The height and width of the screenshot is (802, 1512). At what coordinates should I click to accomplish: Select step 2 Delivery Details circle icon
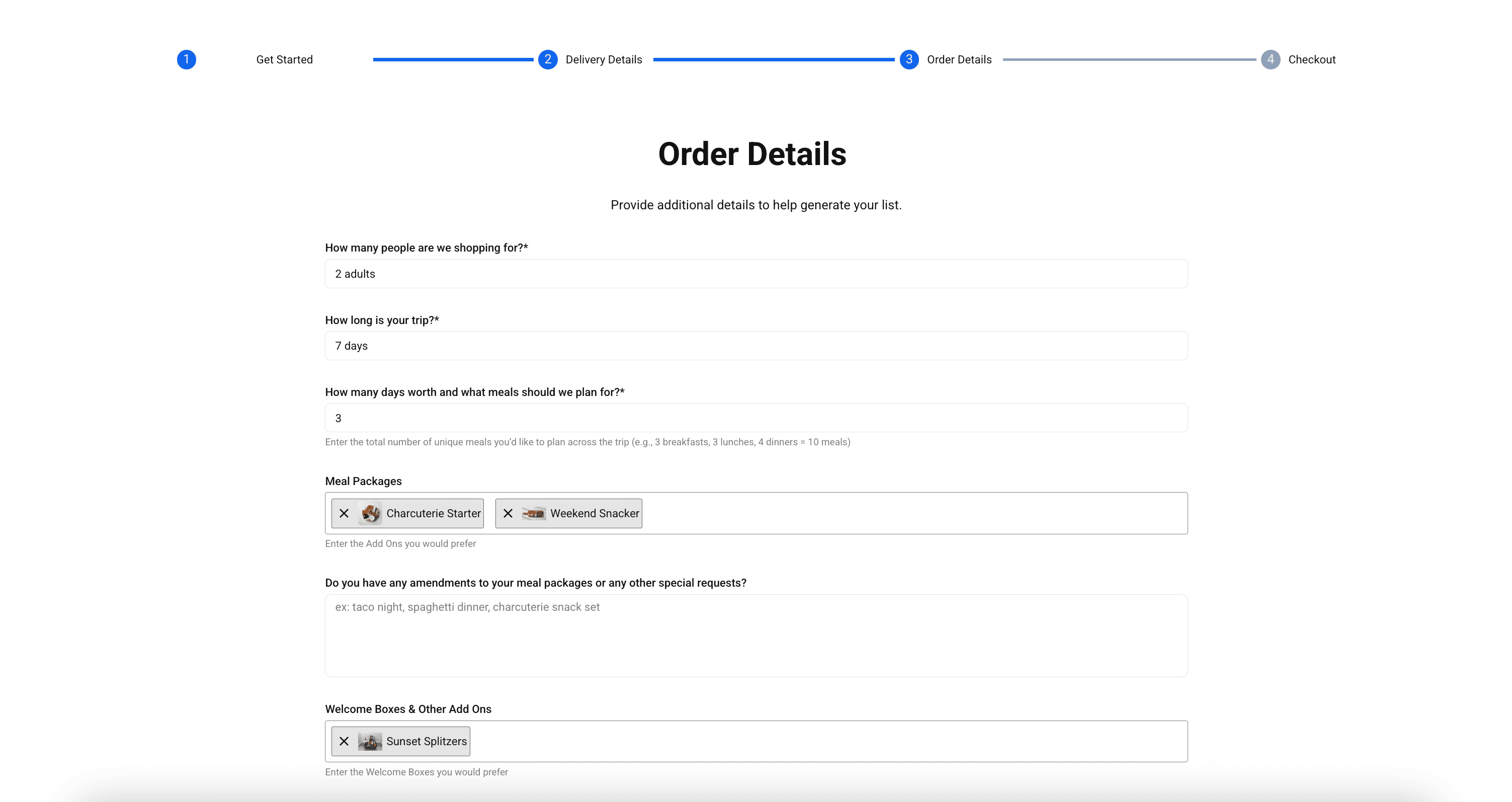coord(547,59)
